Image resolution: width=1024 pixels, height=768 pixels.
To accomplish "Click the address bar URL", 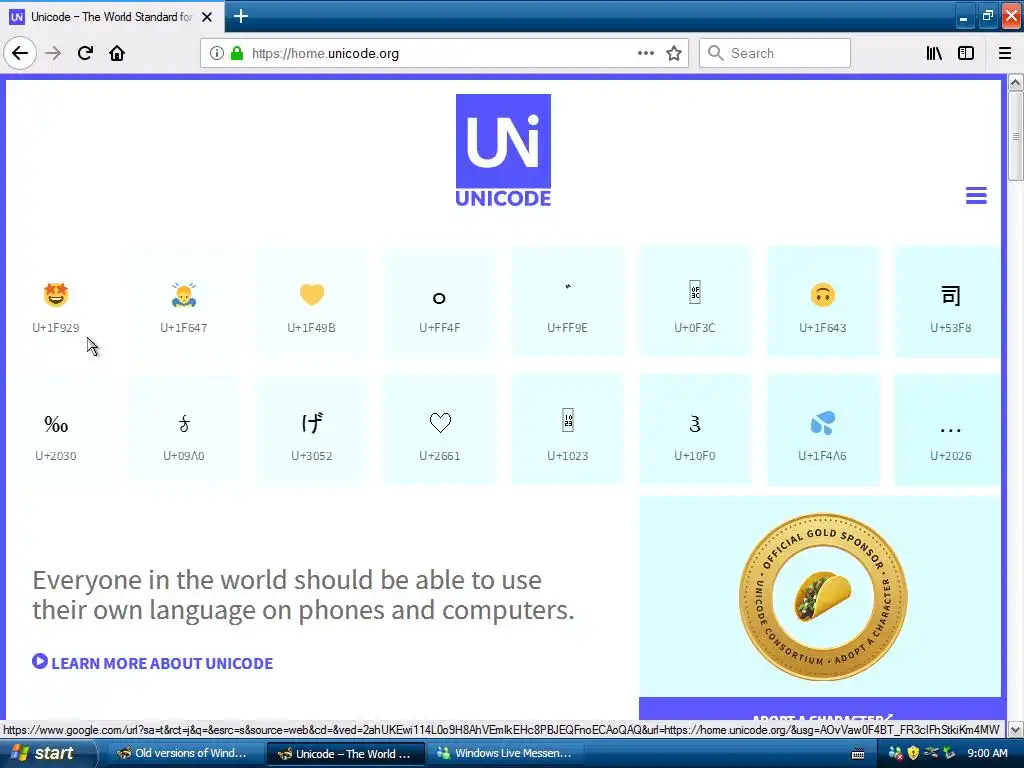I will tap(444, 53).
